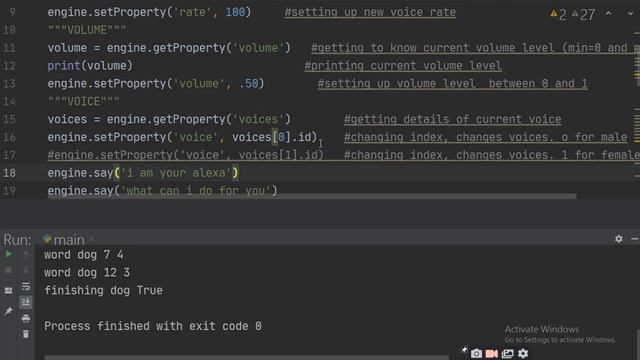Click the """VOICE""" docstring on line 14

click(x=84, y=101)
